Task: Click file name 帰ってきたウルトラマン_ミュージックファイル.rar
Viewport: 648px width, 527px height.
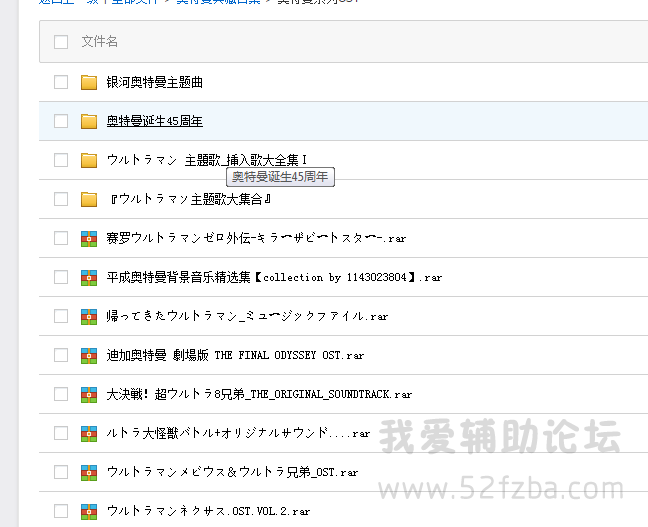Action: (247, 316)
